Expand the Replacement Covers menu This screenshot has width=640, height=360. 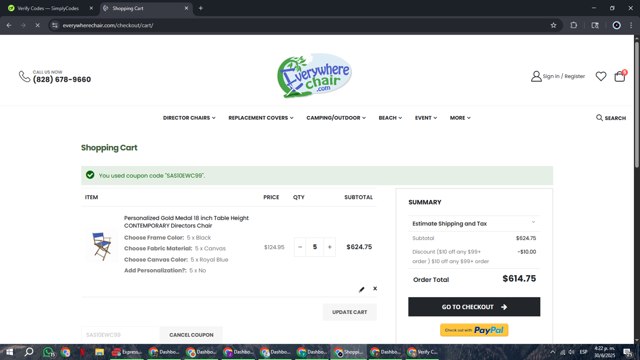[x=261, y=118]
